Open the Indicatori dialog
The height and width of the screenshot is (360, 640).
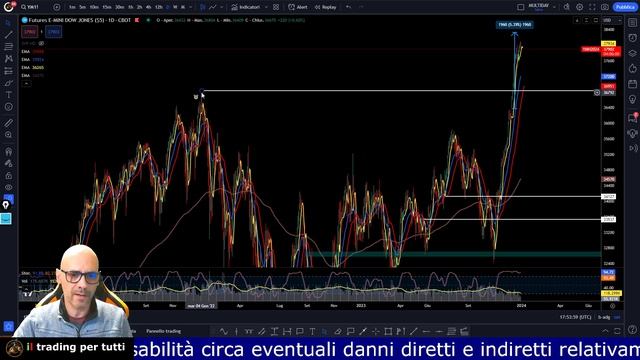click(x=245, y=7)
